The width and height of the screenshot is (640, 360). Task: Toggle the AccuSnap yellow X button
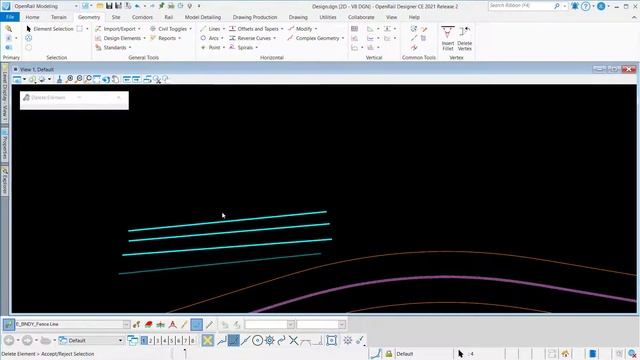(x=208, y=340)
